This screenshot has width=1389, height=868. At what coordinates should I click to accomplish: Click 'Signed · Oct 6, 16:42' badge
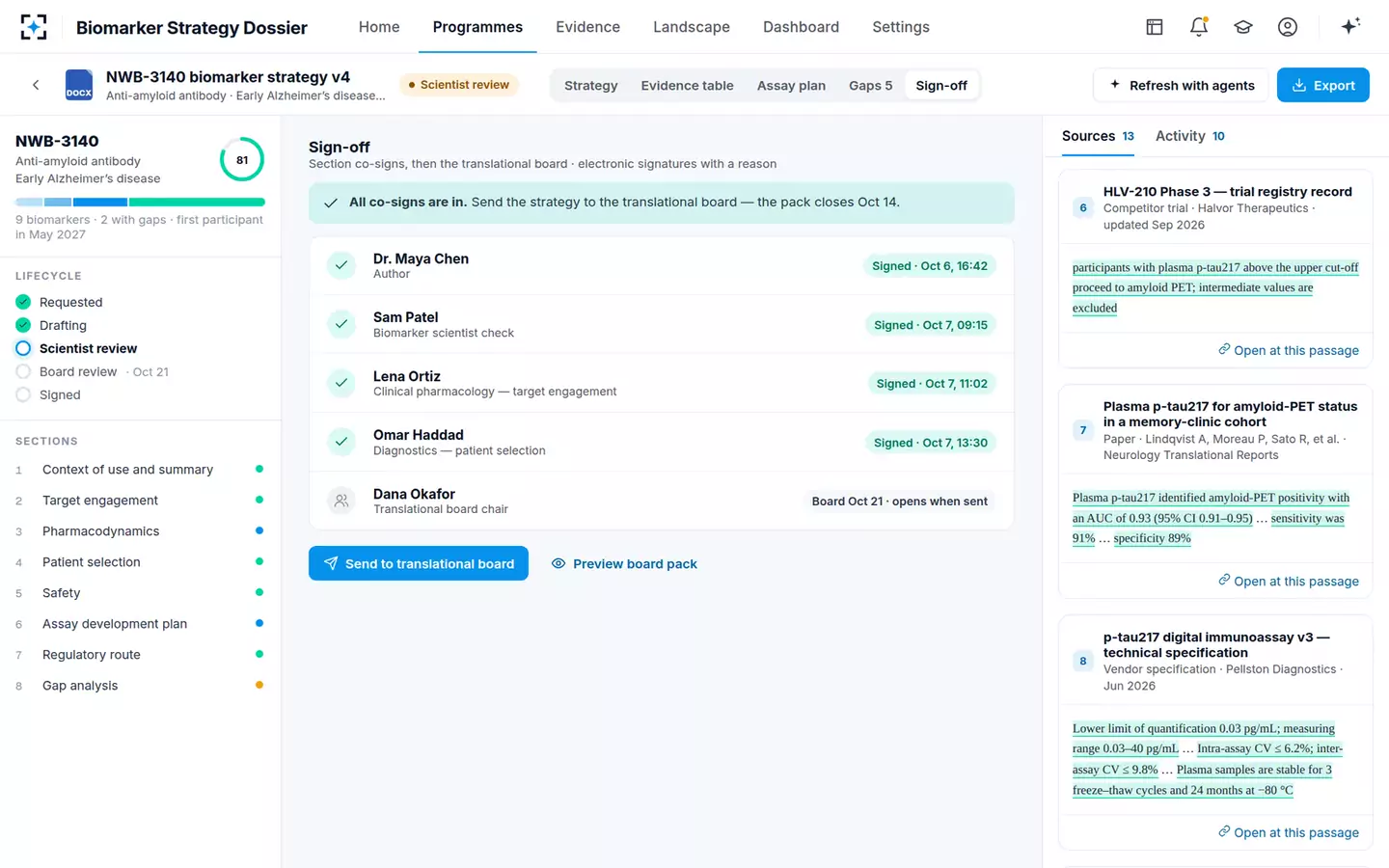coord(930,266)
